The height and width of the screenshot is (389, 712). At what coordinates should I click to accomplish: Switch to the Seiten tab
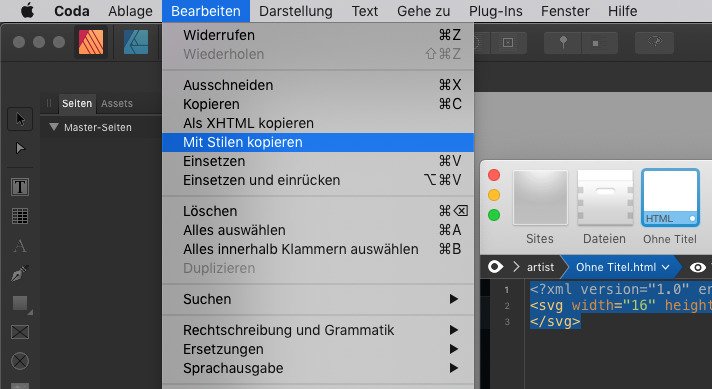pos(77,103)
